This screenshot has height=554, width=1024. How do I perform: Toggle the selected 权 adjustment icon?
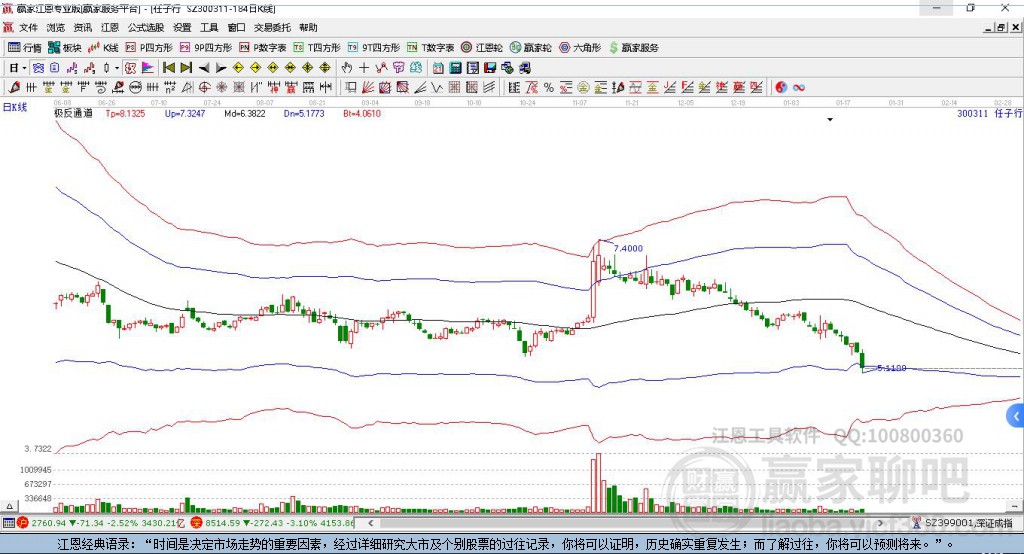[131, 68]
